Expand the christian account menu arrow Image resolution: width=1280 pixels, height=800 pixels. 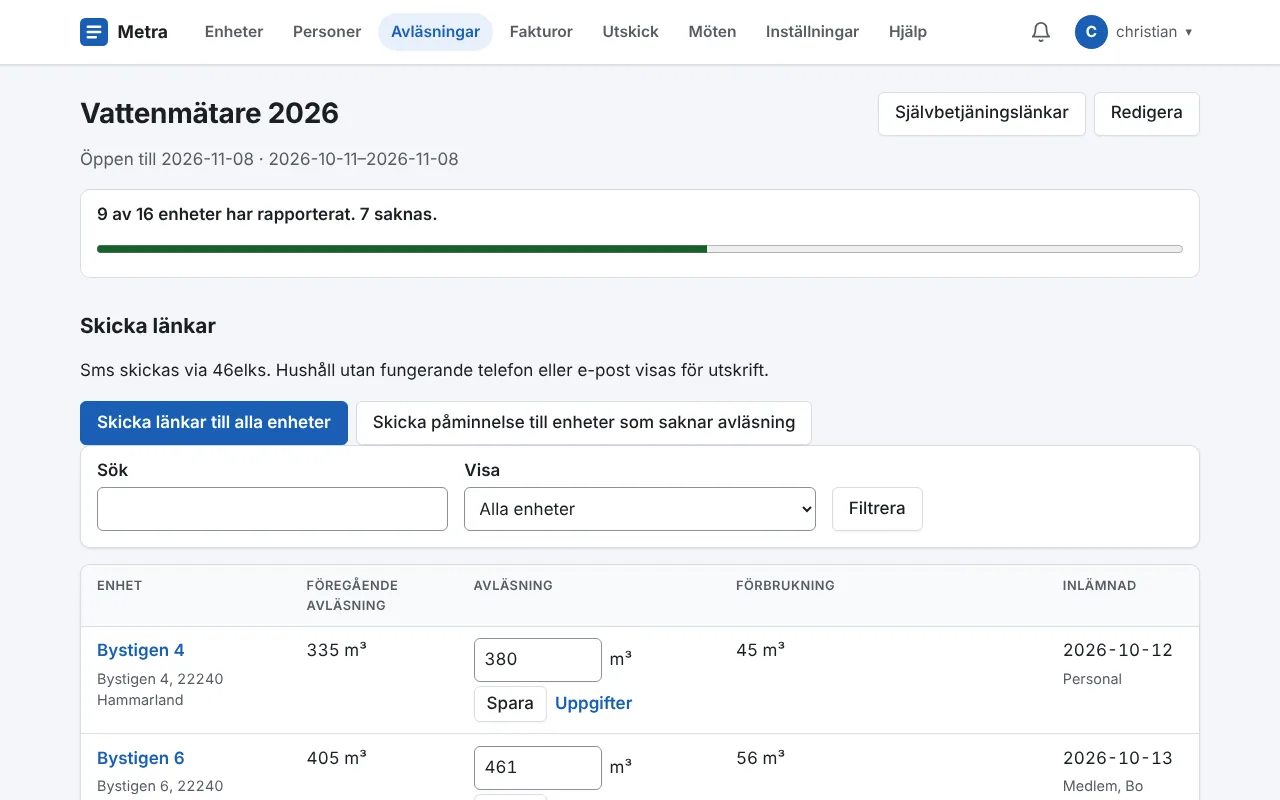(1189, 32)
